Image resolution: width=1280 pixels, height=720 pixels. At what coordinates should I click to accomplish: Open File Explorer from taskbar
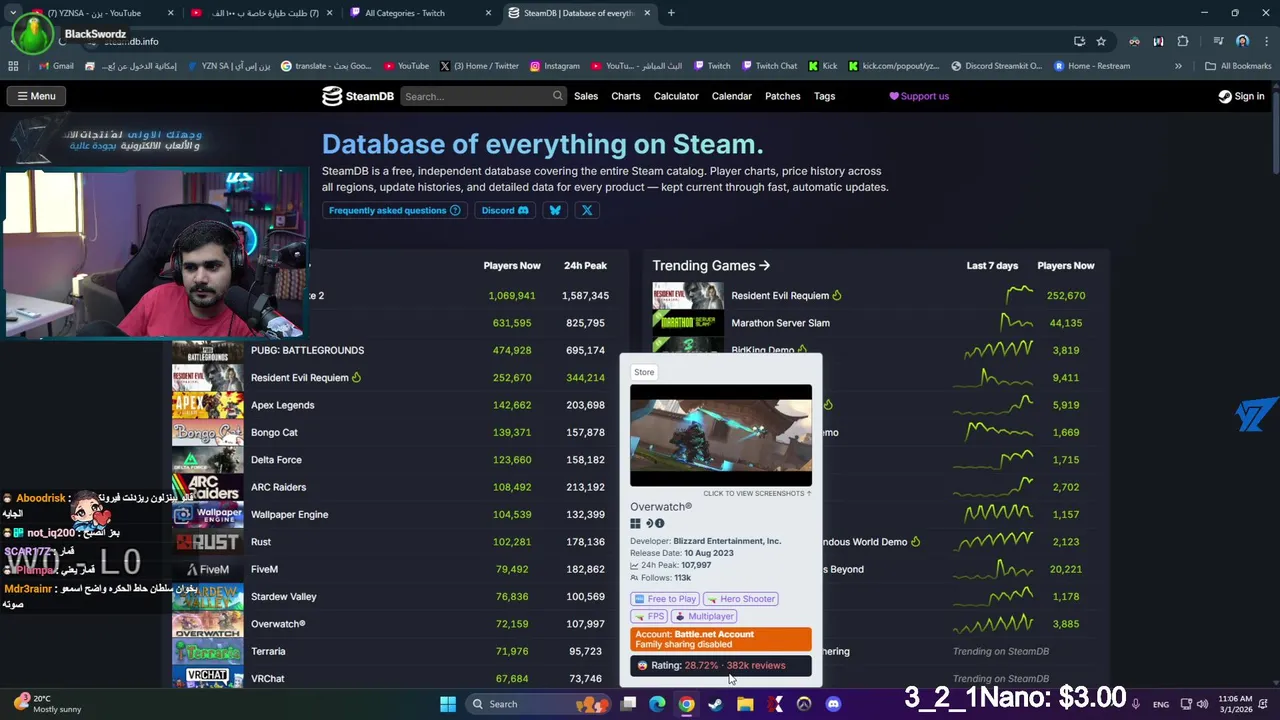click(x=745, y=704)
